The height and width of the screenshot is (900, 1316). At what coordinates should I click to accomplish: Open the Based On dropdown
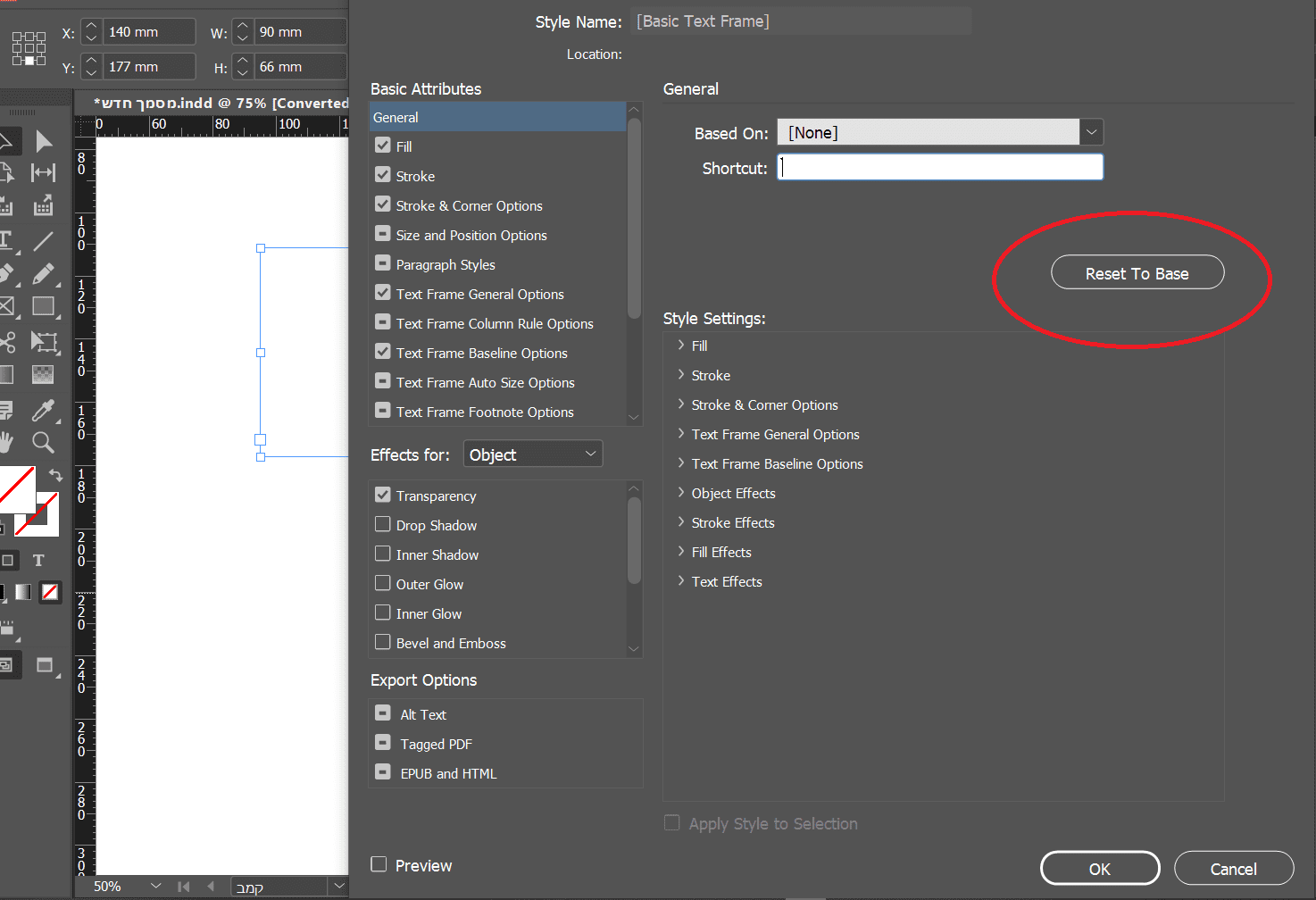pyautogui.click(x=1091, y=132)
